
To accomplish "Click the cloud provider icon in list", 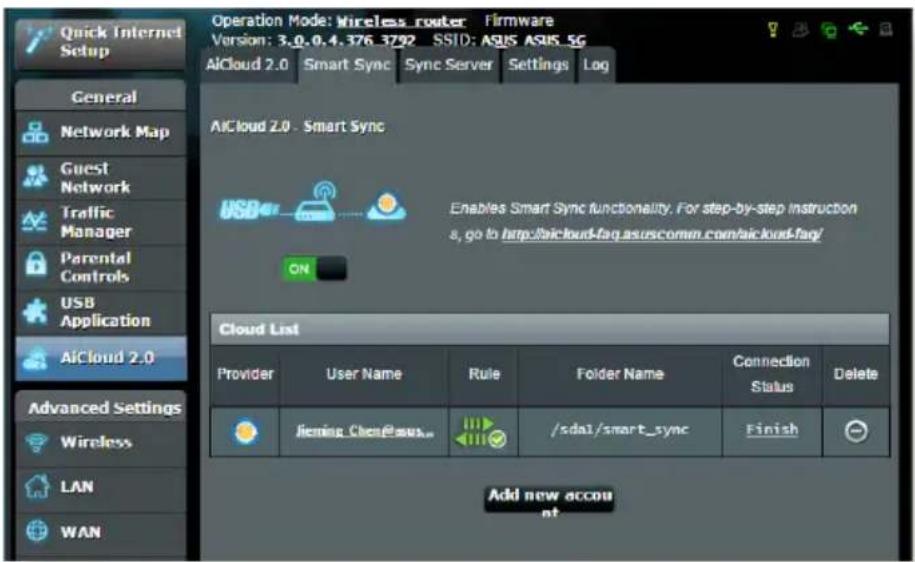I will pos(246,432).
